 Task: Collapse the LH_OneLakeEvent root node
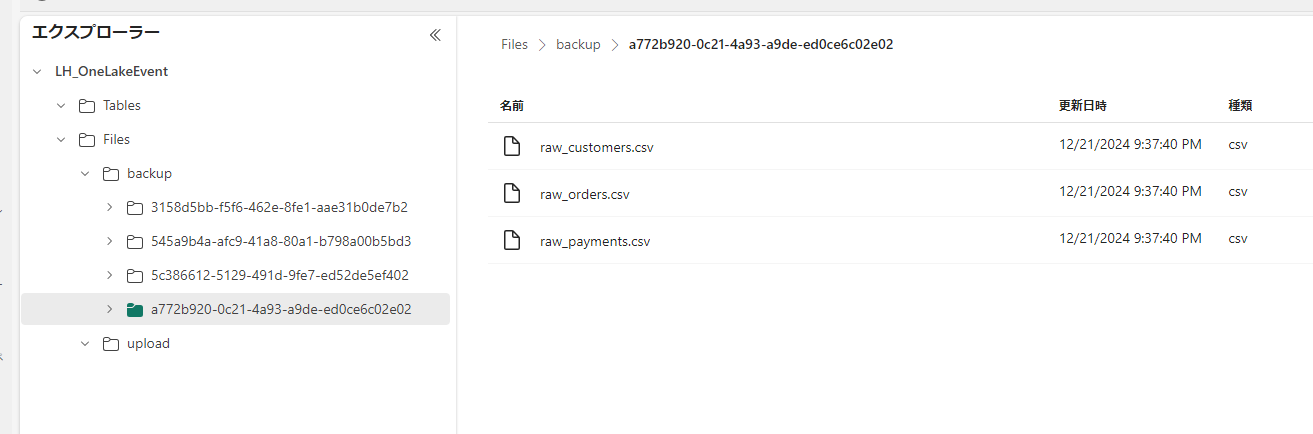tap(37, 72)
